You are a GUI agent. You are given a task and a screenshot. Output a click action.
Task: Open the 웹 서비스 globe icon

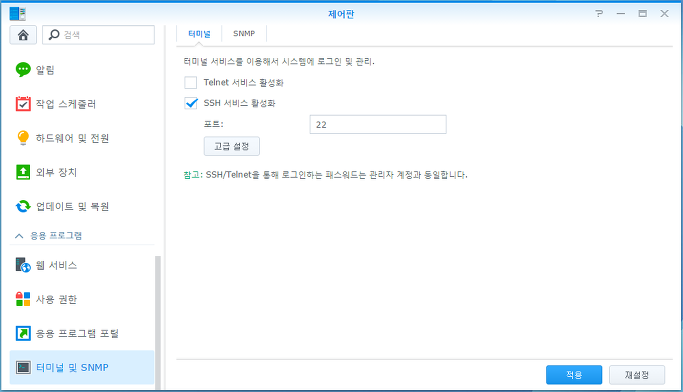(23, 265)
